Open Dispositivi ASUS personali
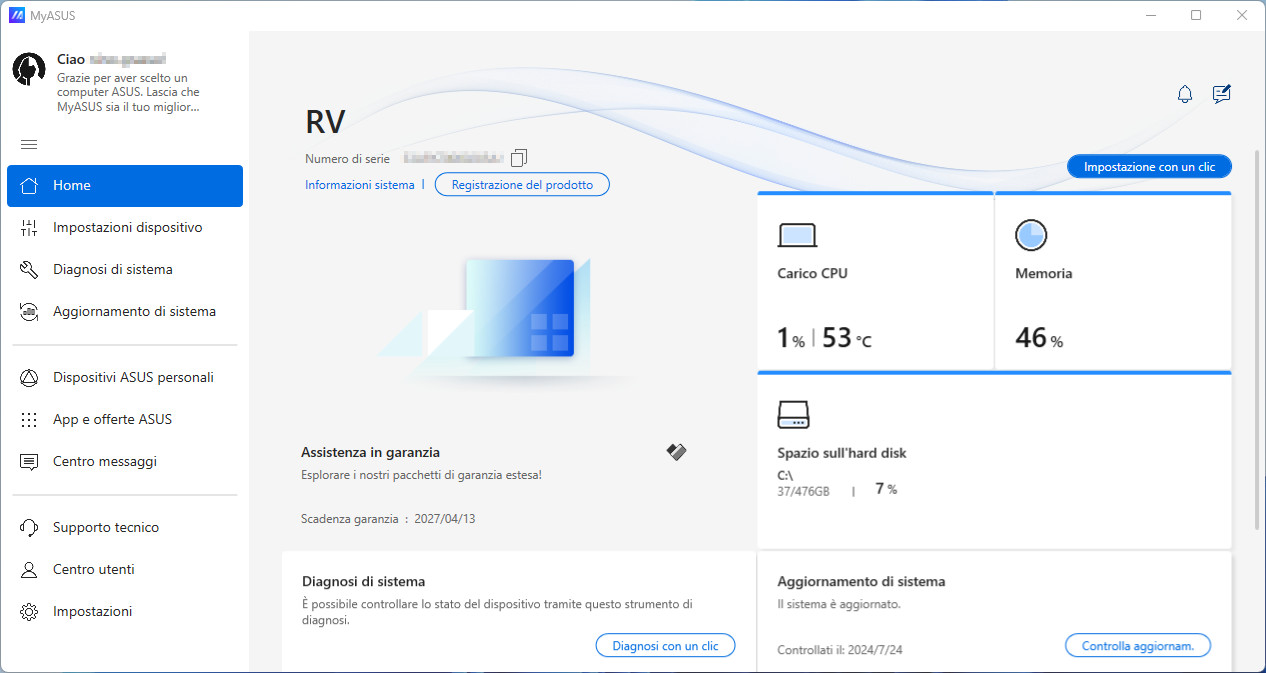1266x673 pixels. 125,377
